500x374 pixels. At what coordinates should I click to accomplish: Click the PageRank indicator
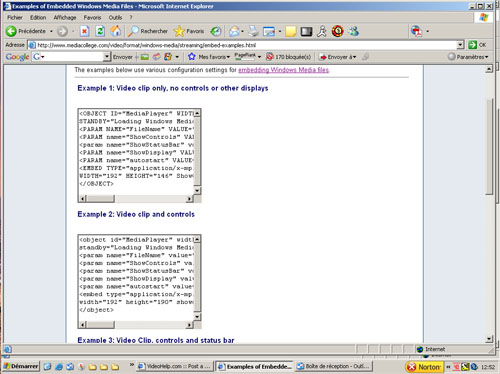245,56
